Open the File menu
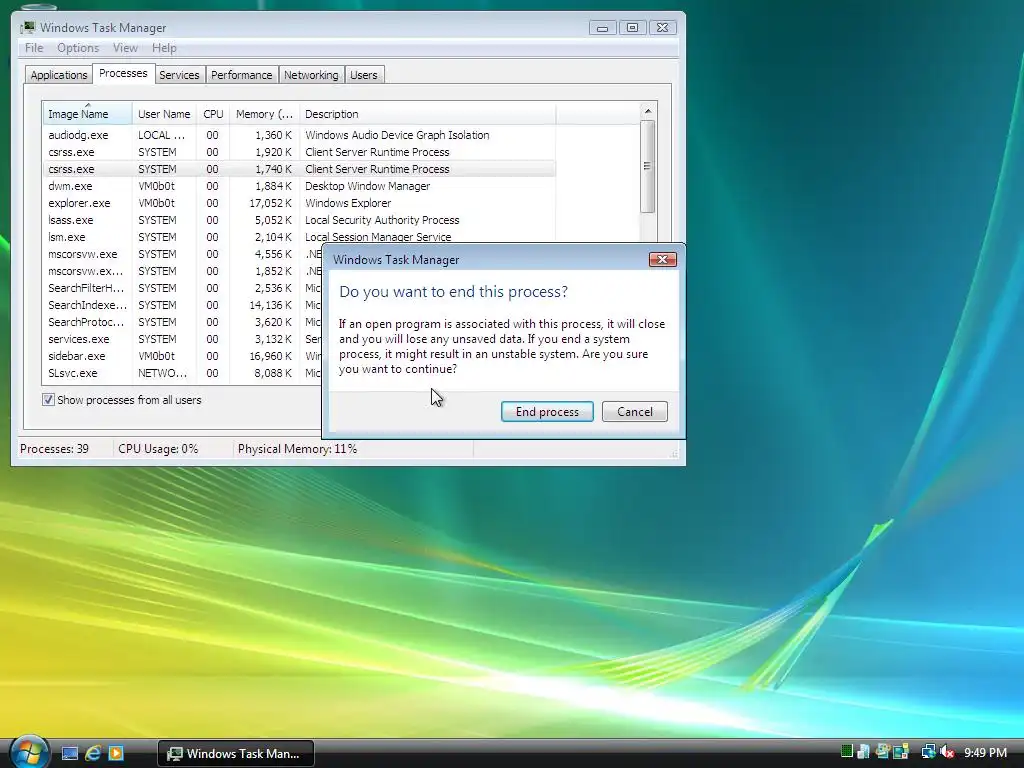This screenshot has height=768, width=1024. [x=34, y=48]
